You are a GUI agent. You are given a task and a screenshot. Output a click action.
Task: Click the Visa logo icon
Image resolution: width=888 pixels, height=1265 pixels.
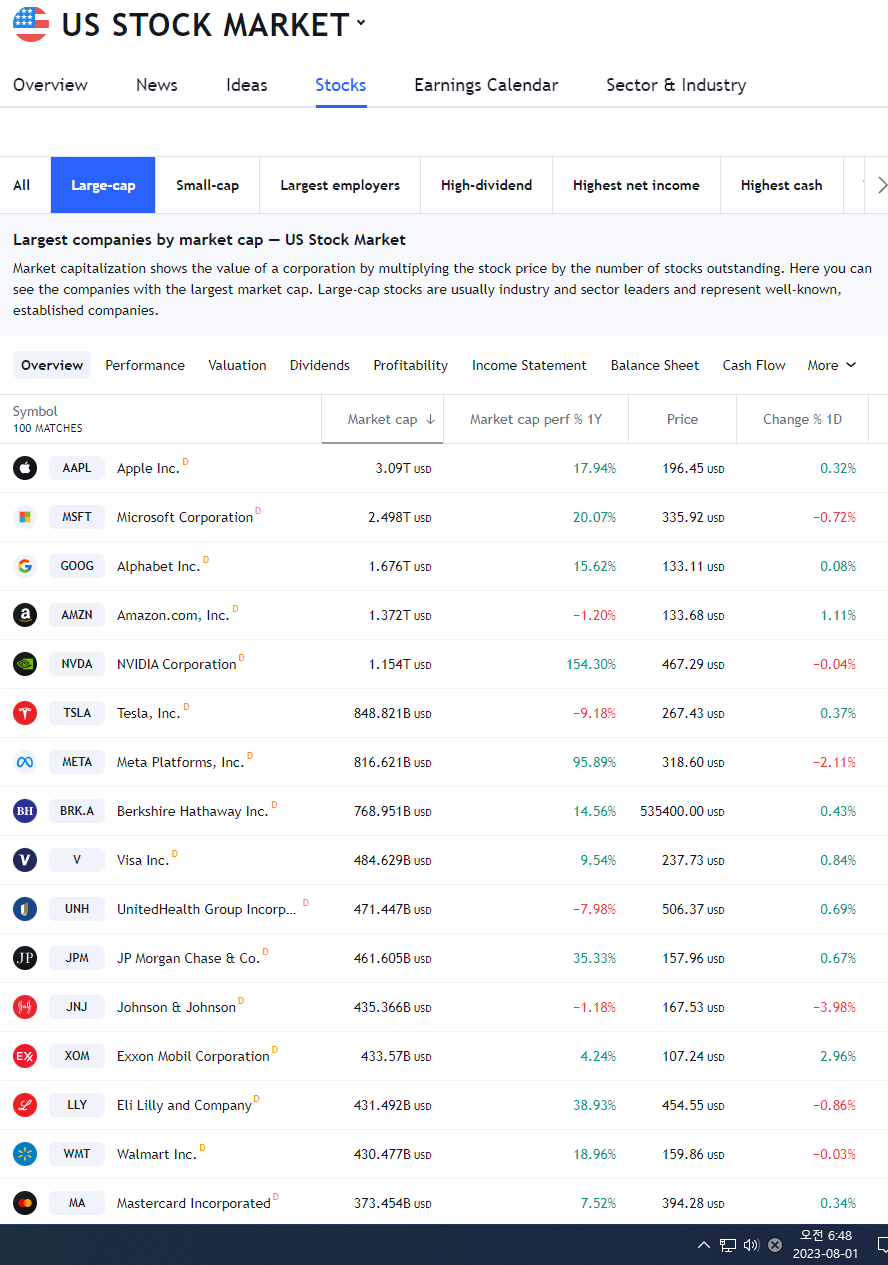pyautogui.click(x=25, y=860)
